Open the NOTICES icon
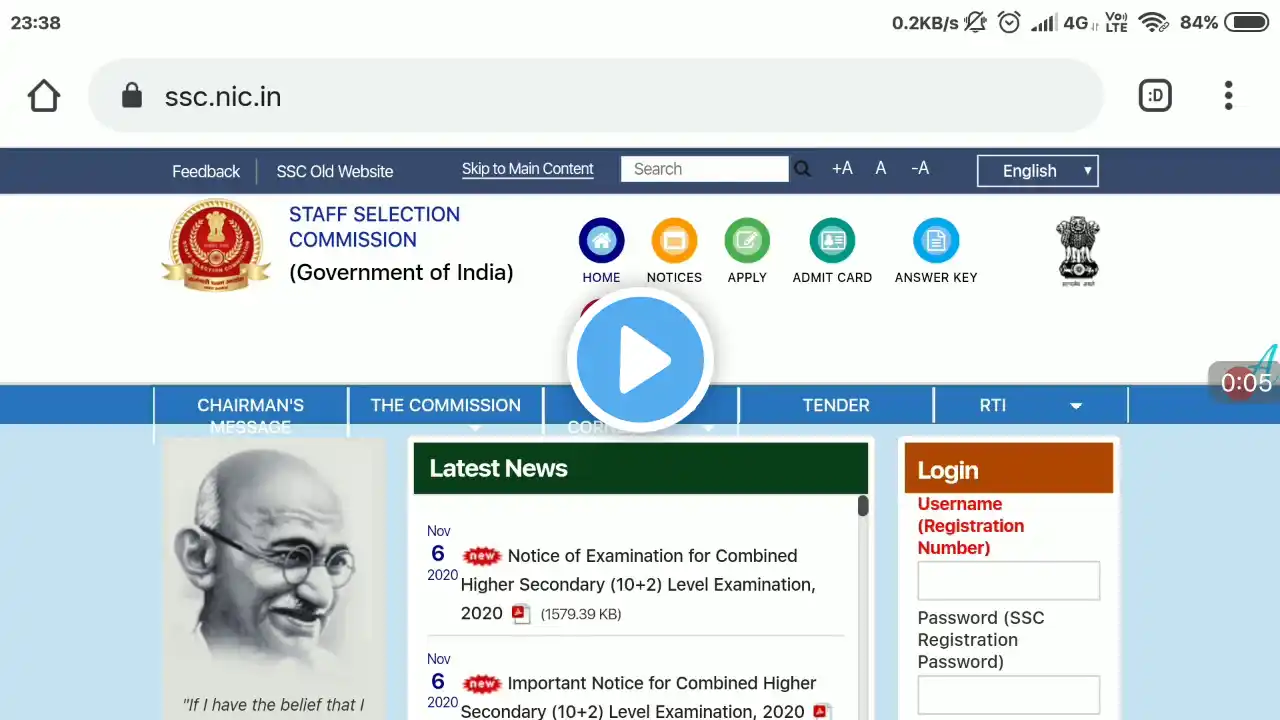The width and height of the screenshot is (1280, 720). point(674,241)
